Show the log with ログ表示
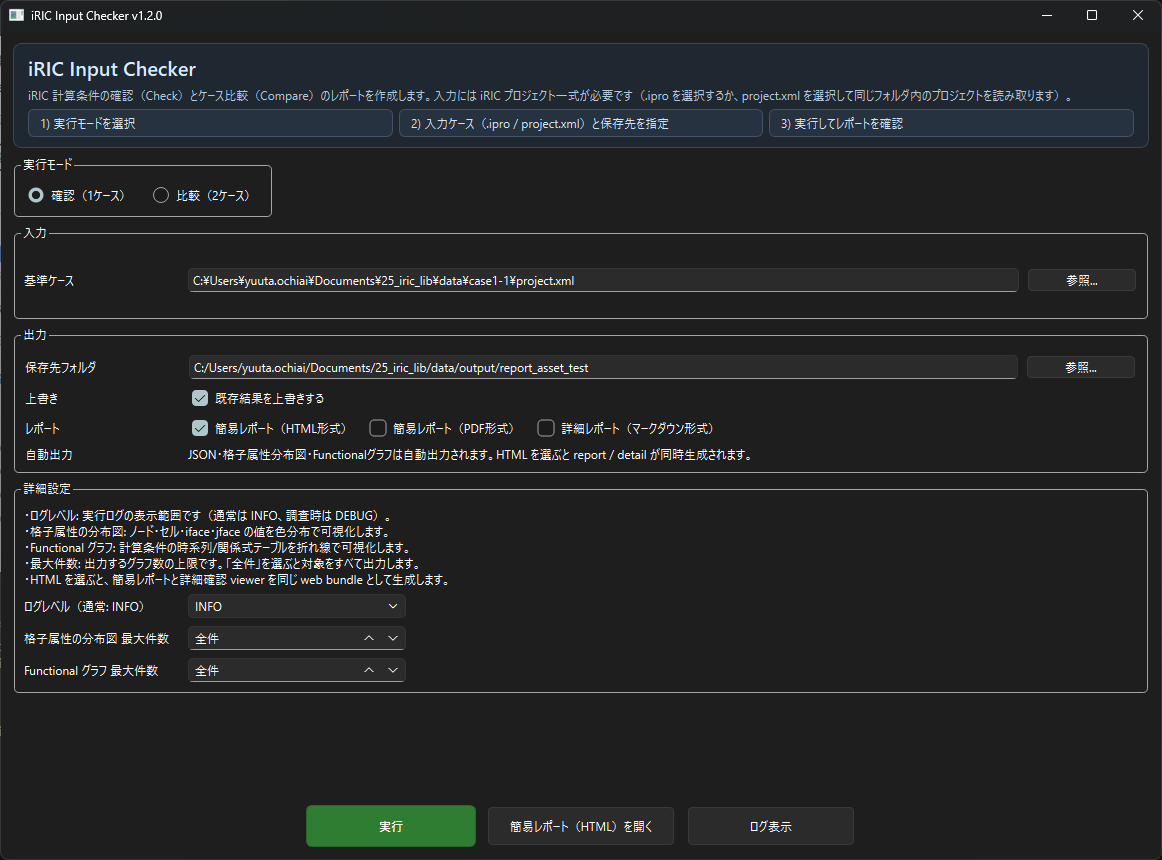This screenshot has height=860, width=1162. [770, 827]
